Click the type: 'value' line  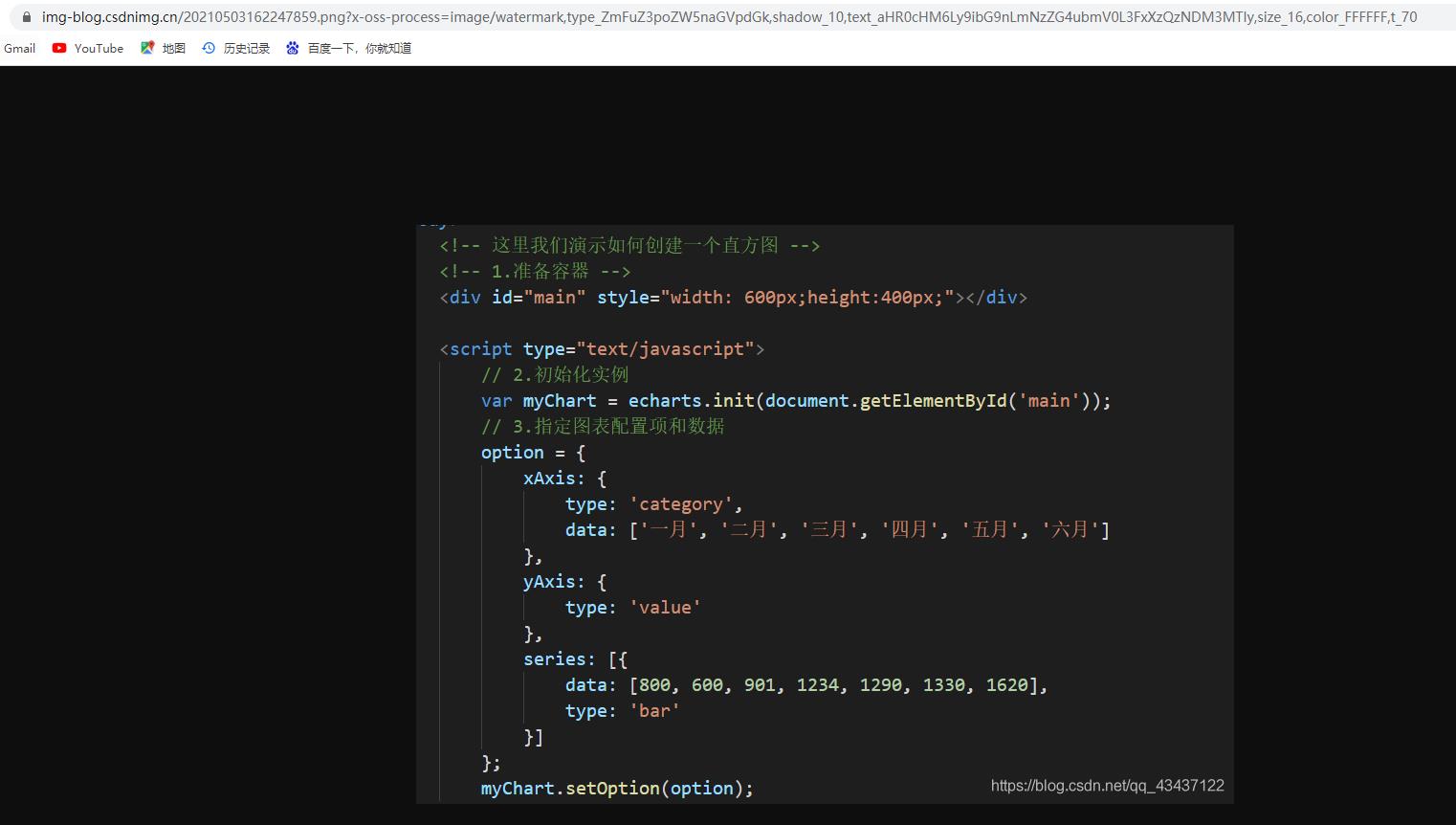pyautogui.click(x=633, y=607)
